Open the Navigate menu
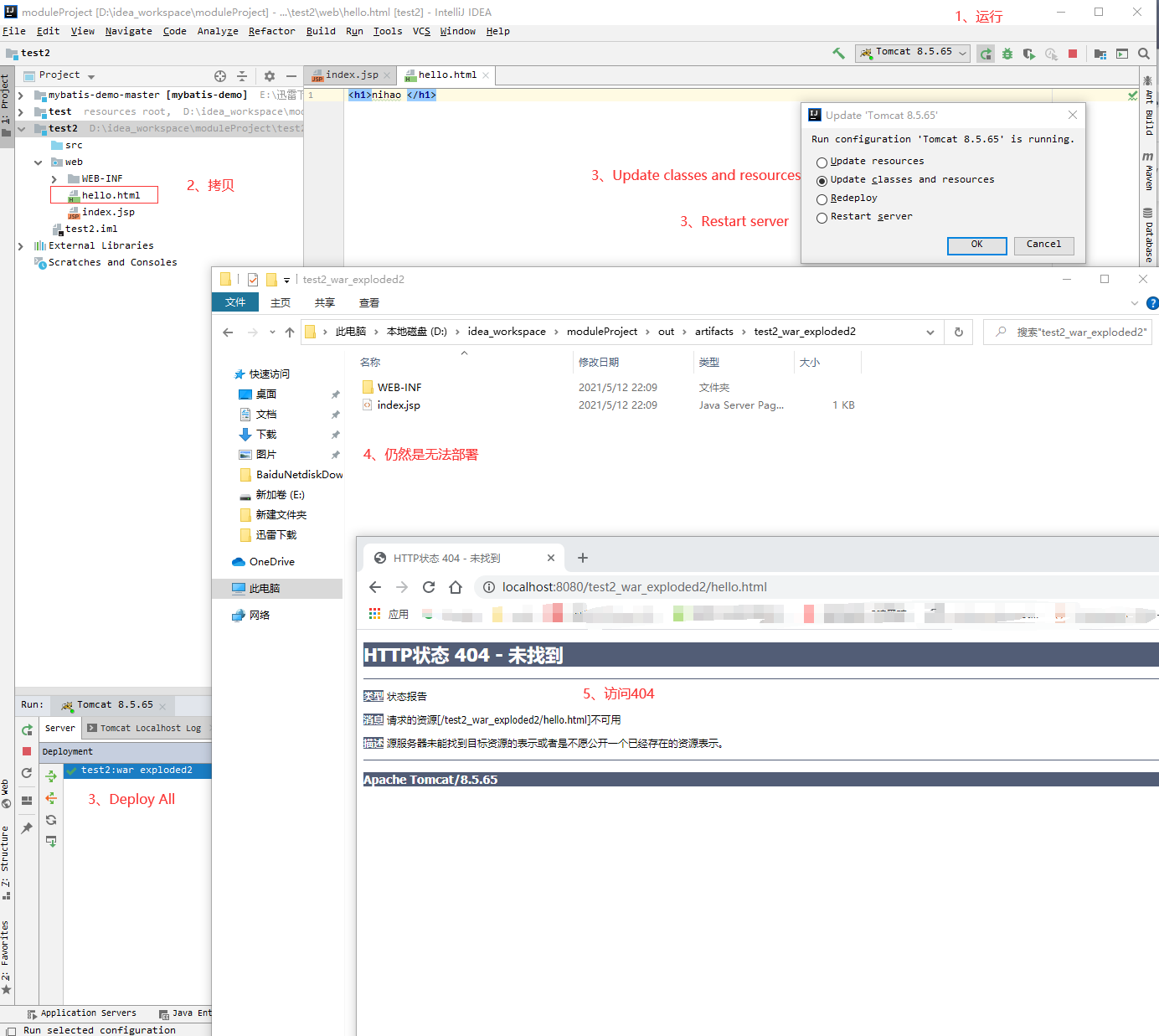This screenshot has height=1036, width=1159. pos(129,32)
